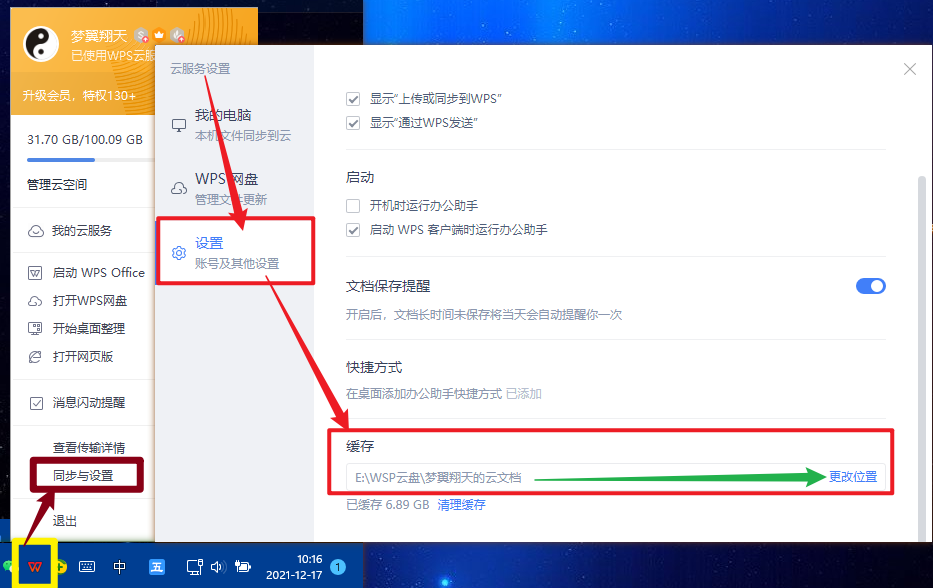Viewport: 933px width, 588px height.
Task: Open 我的云服务 menu item
Action: 82,231
